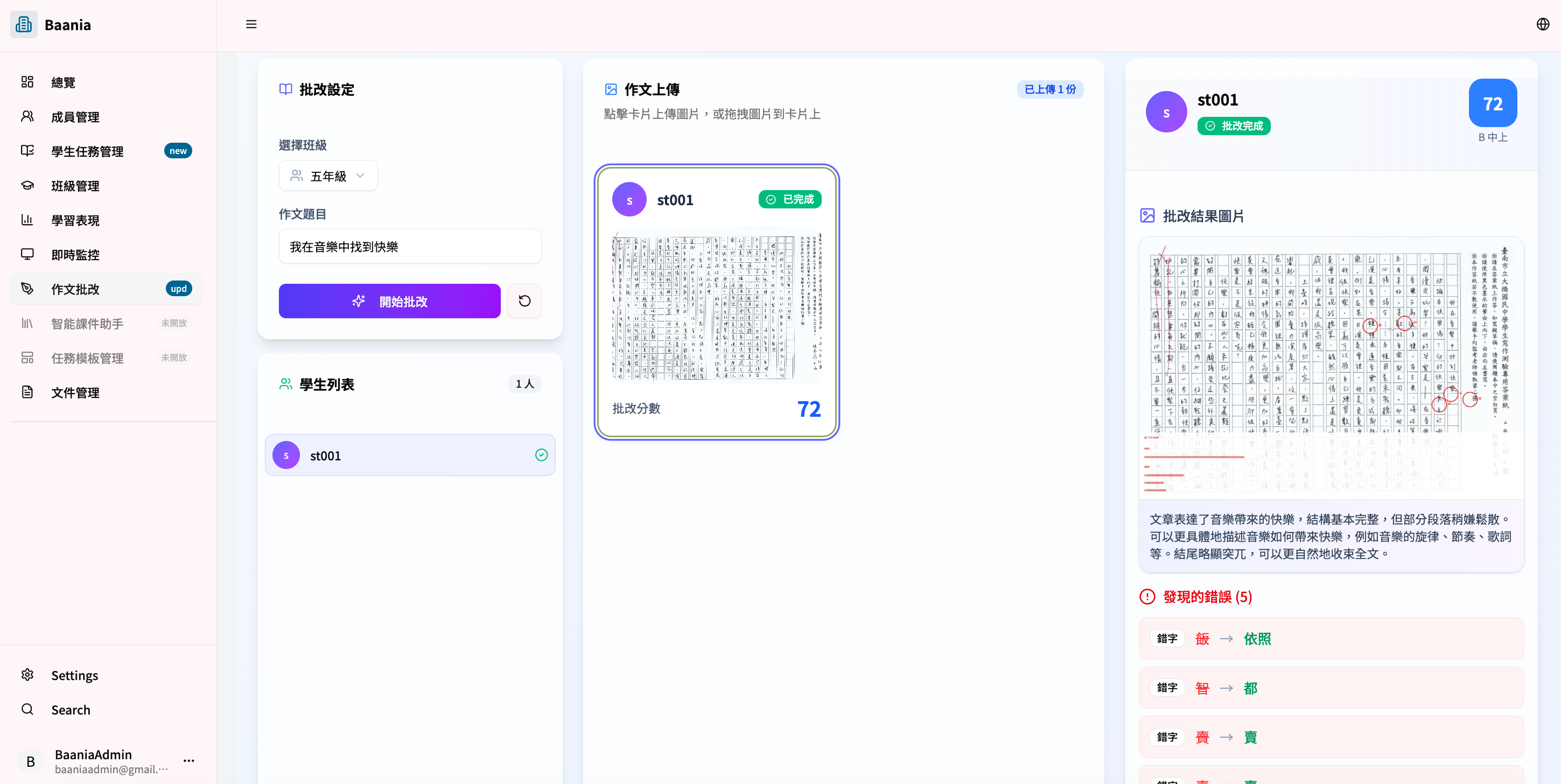Click the refresh icon beside 開始批改
The height and width of the screenshot is (784, 1561).
[x=524, y=300]
